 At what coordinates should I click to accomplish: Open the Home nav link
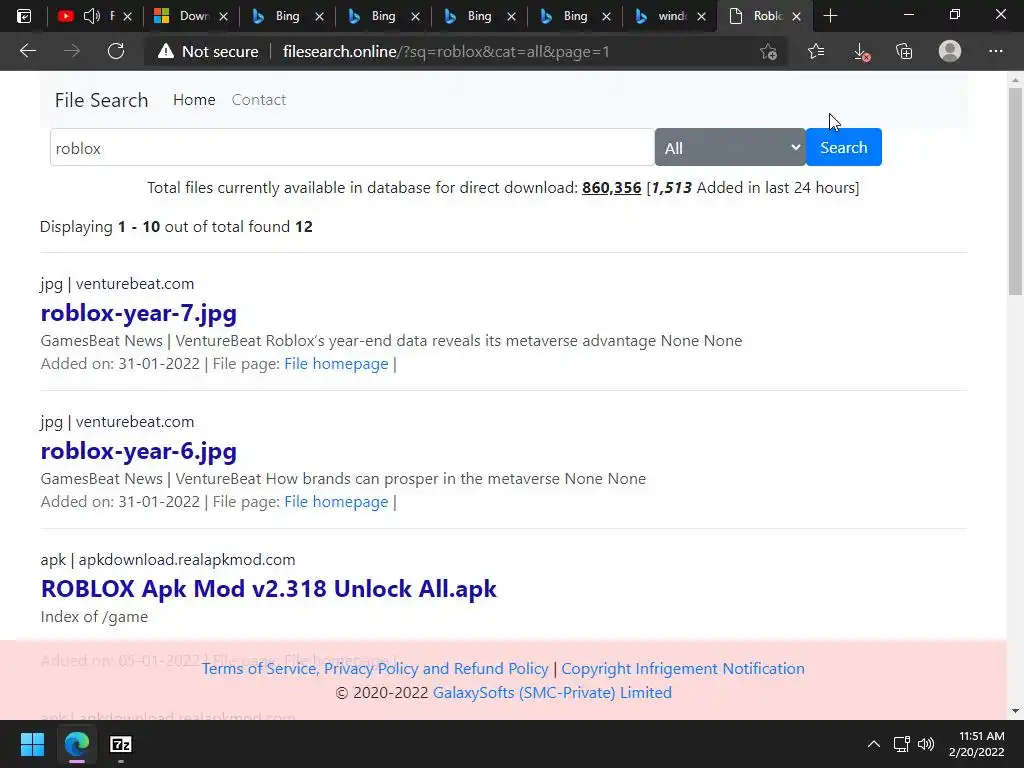pos(194,100)
